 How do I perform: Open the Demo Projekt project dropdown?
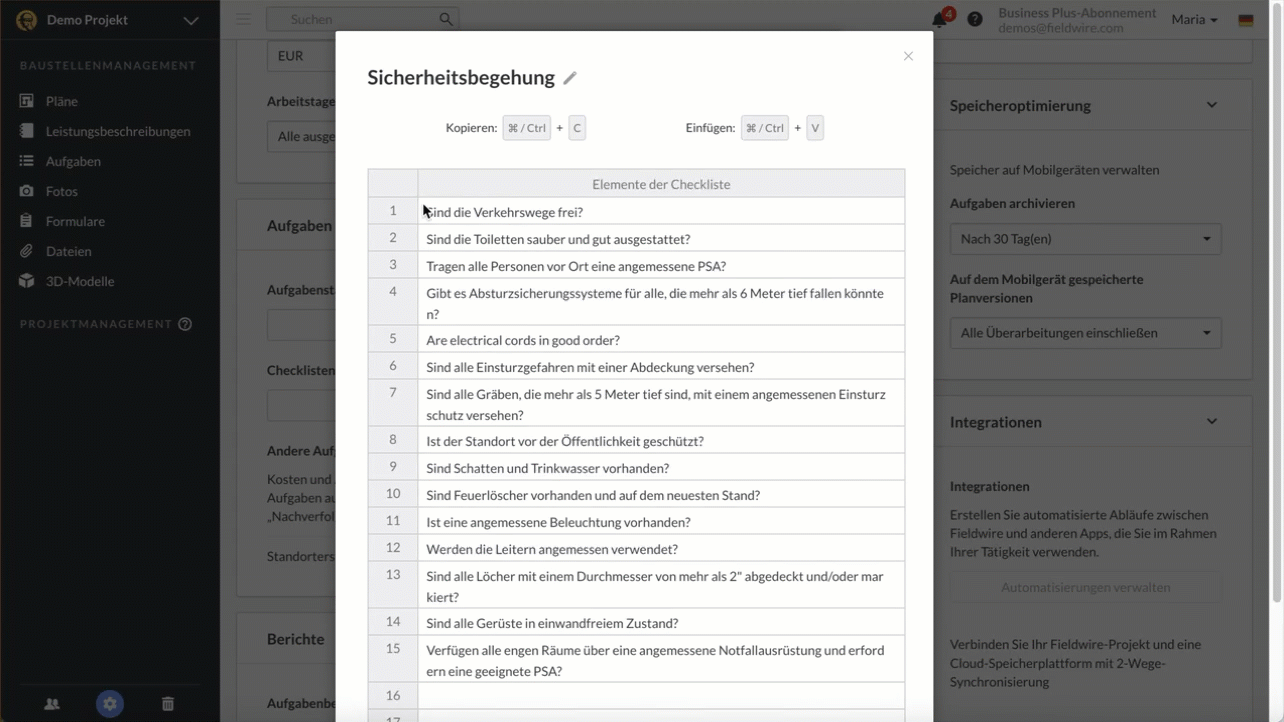click(190, 20)
